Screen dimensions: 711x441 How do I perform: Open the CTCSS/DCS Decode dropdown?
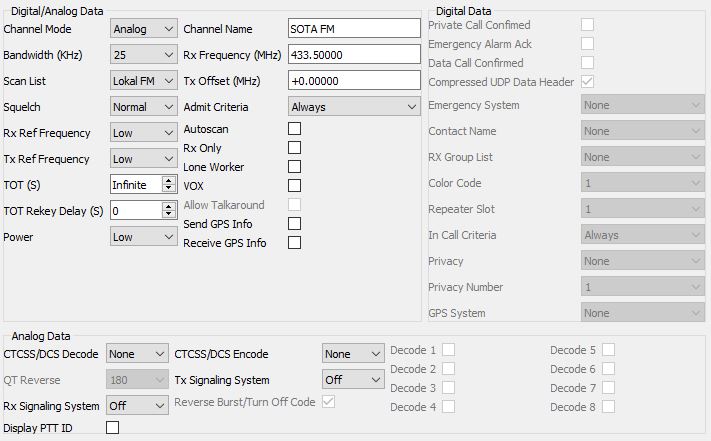coord(137,354)
